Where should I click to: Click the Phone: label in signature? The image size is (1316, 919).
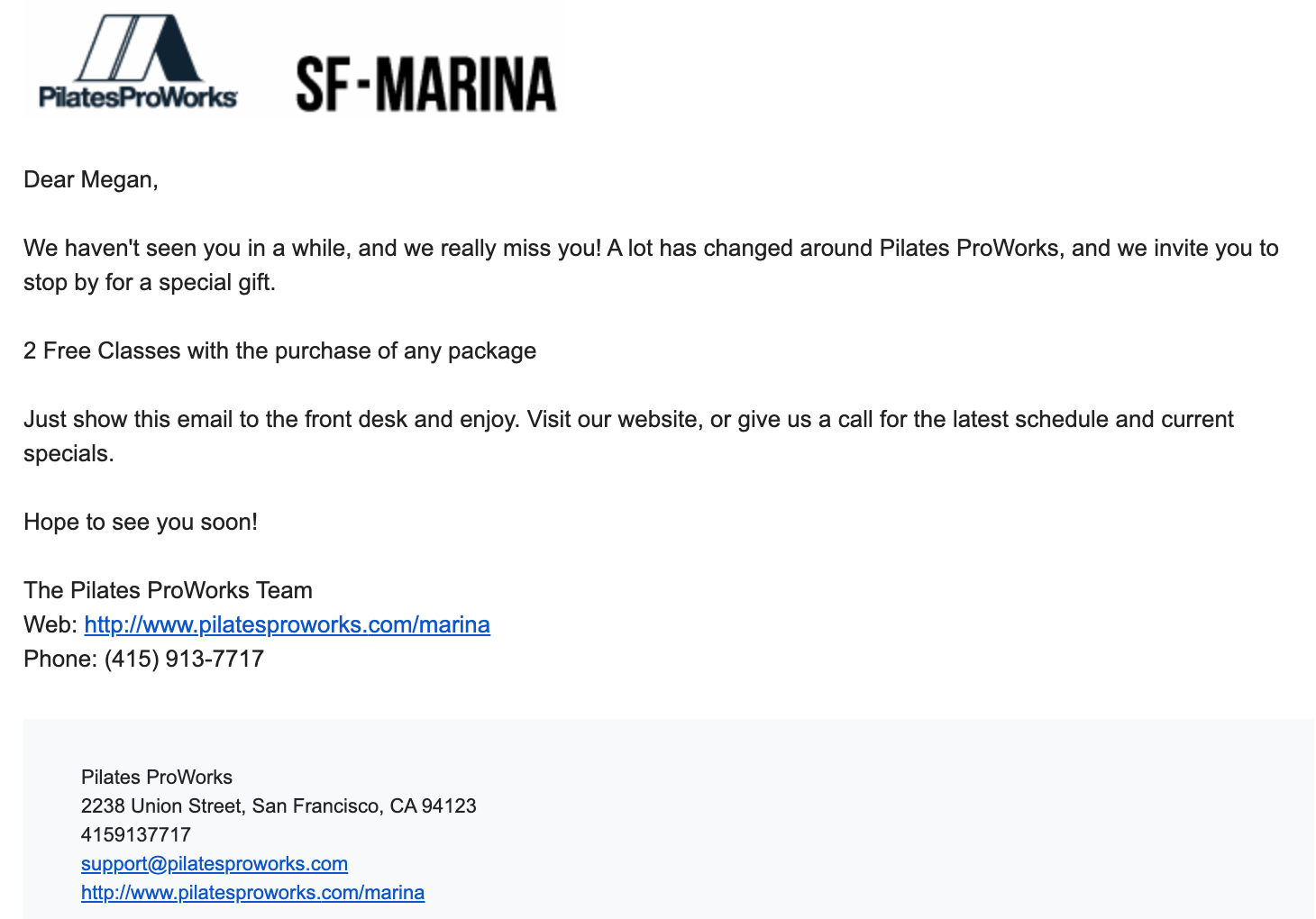tap(60, 659)
